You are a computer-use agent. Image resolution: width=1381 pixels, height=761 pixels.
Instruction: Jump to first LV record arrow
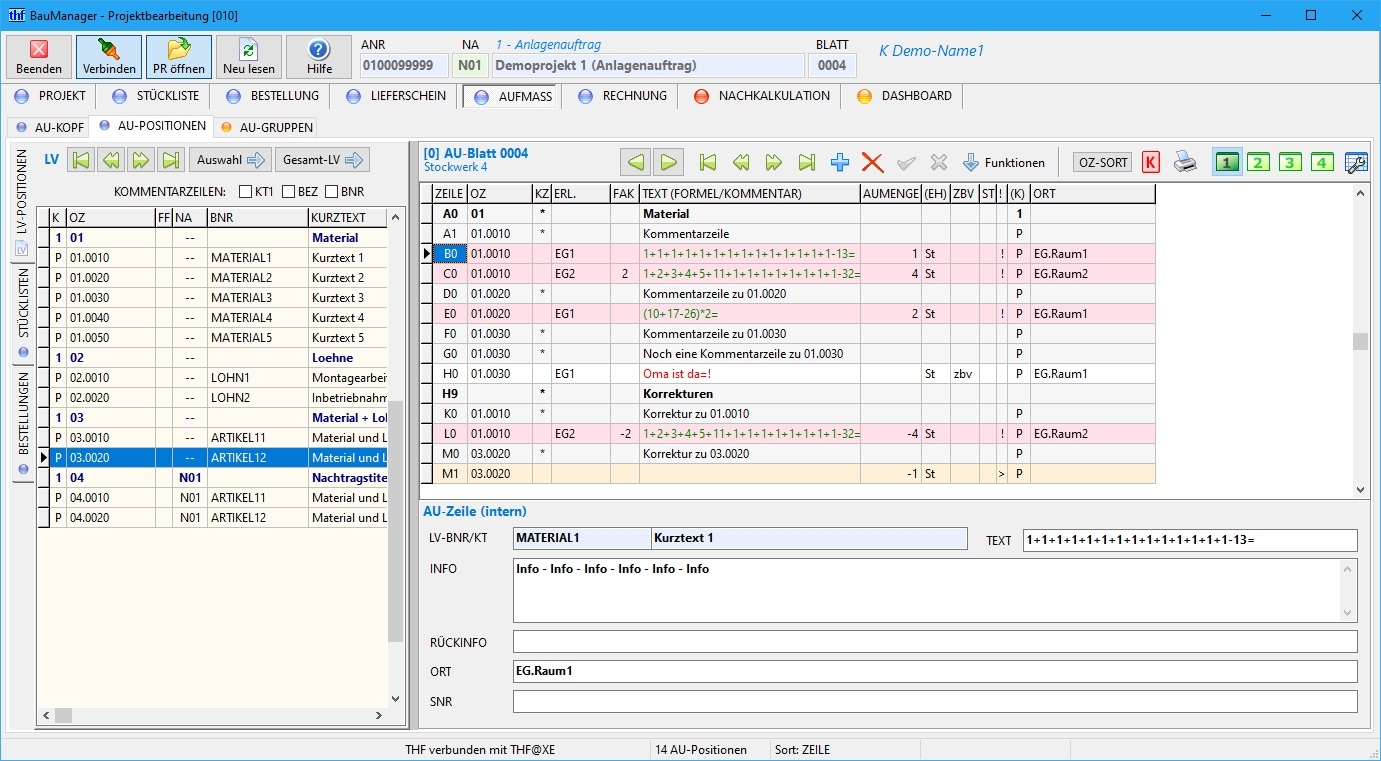coord(81,160)
